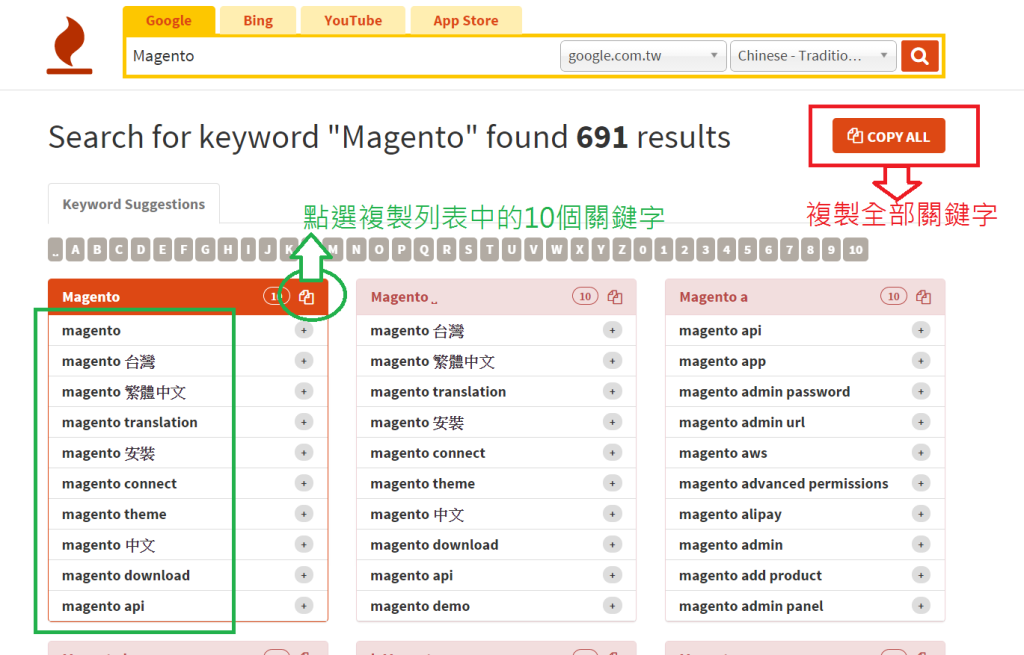1024x655 pixels.
Task: Click the Magento search input field
Action: click(x=340, y=56)
